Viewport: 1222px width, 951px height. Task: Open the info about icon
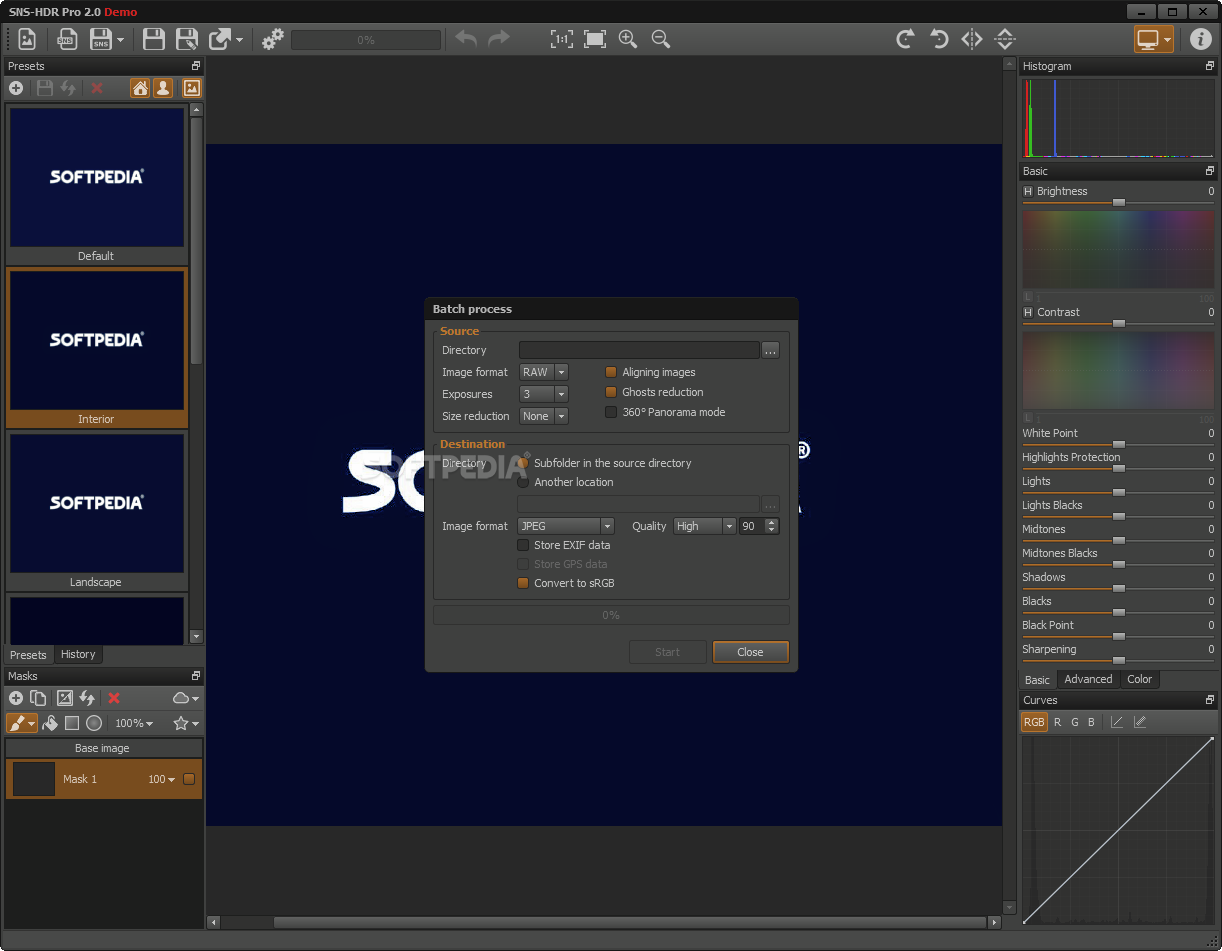point(1200,39)
